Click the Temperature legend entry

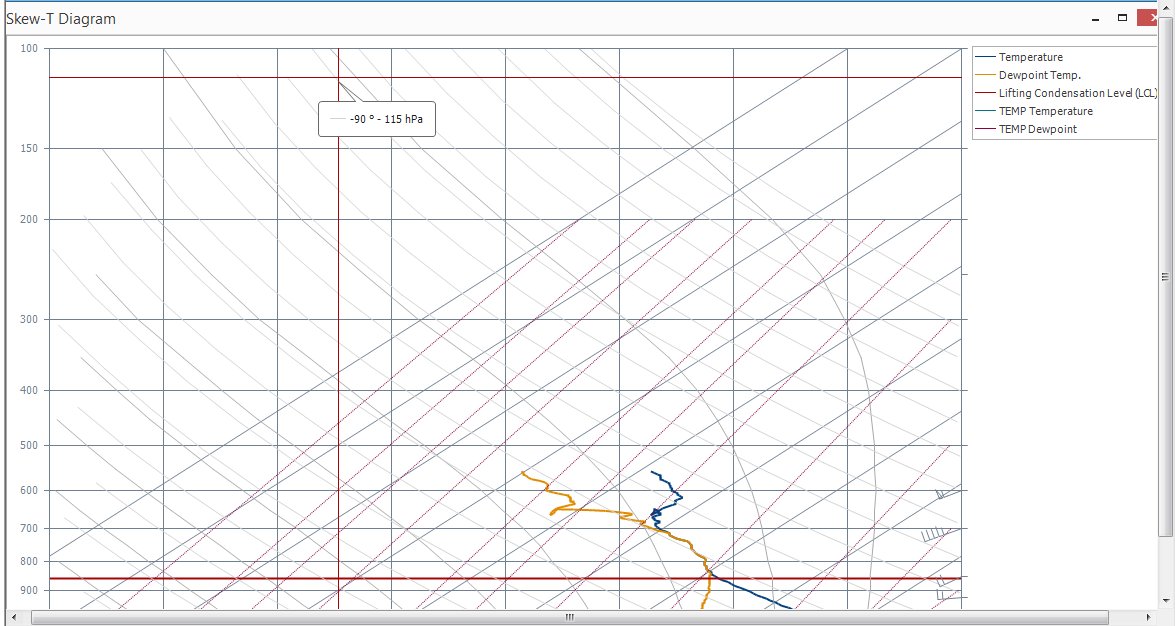1030,57
